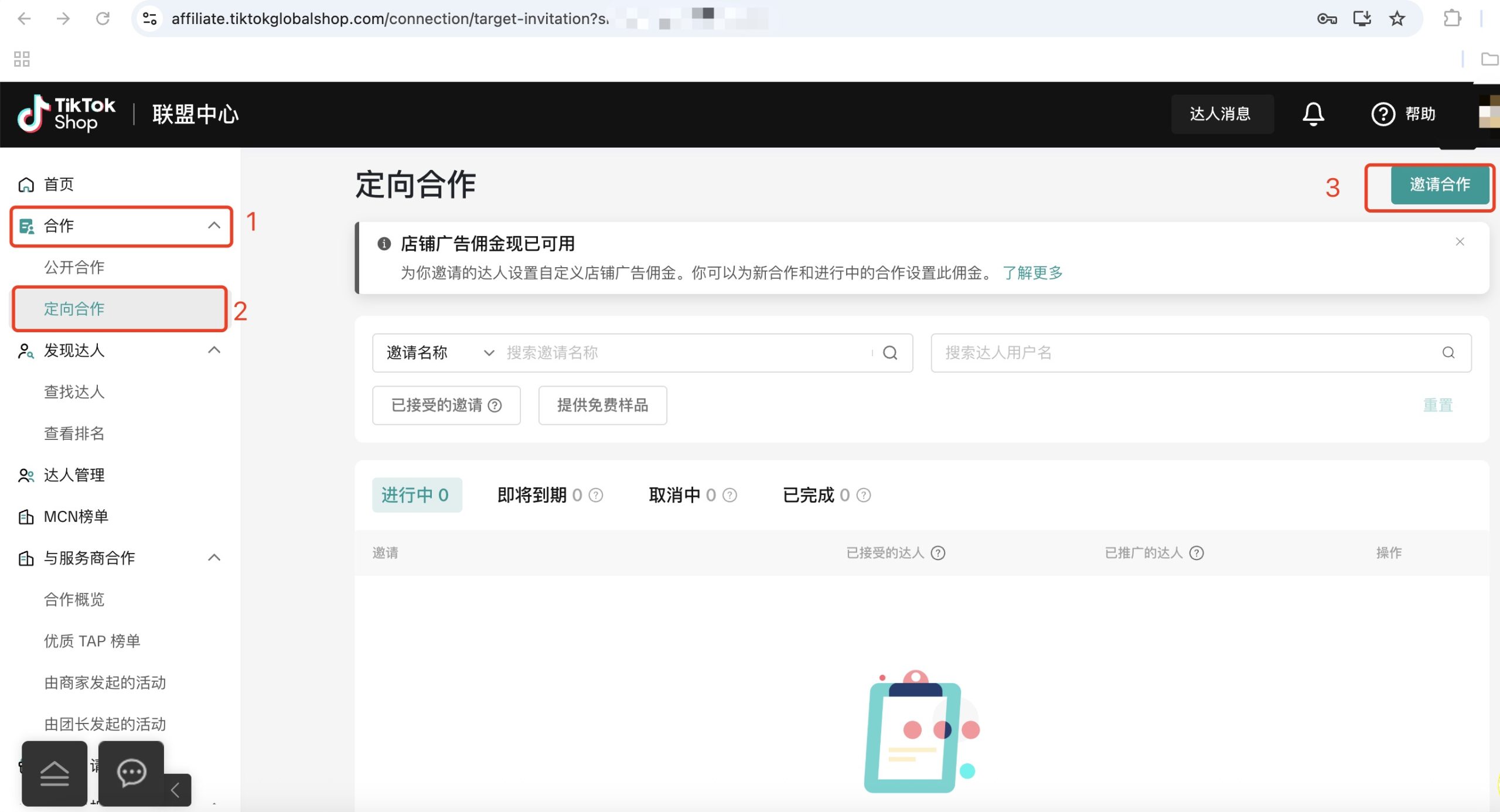Click help icon beside 即将到期

[596, 496]
